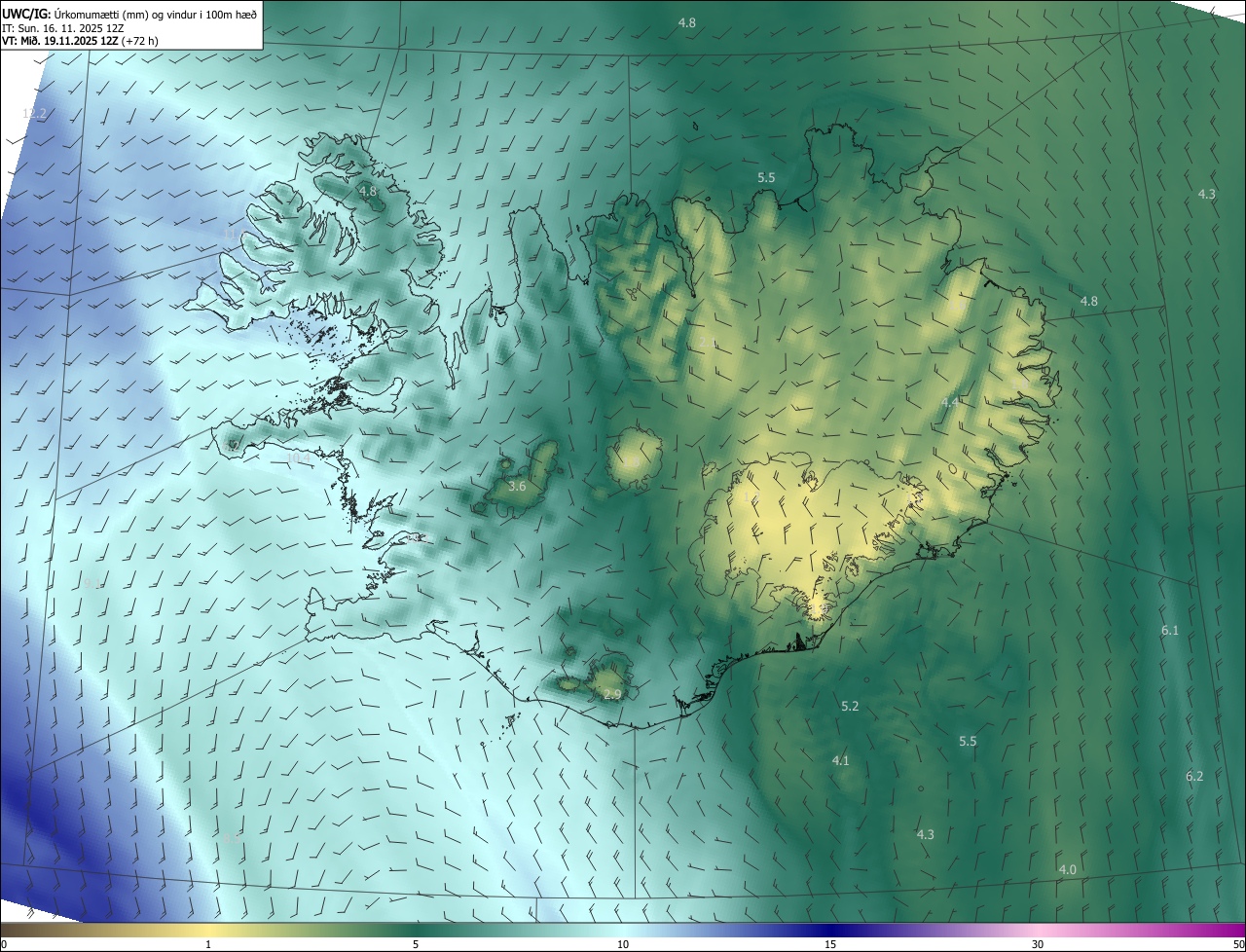The image size is (1246, 952).
Task: Click the color scale tick labelled 5
Action: pyautogui.click(x=416, y=944)
